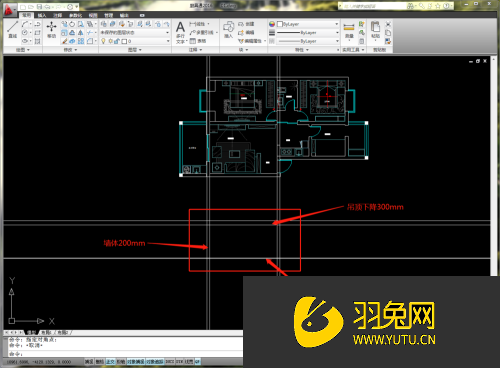500x368 pixels.
Task: Open the ByLayer color dropdown
Action: (x=308, y=24)
